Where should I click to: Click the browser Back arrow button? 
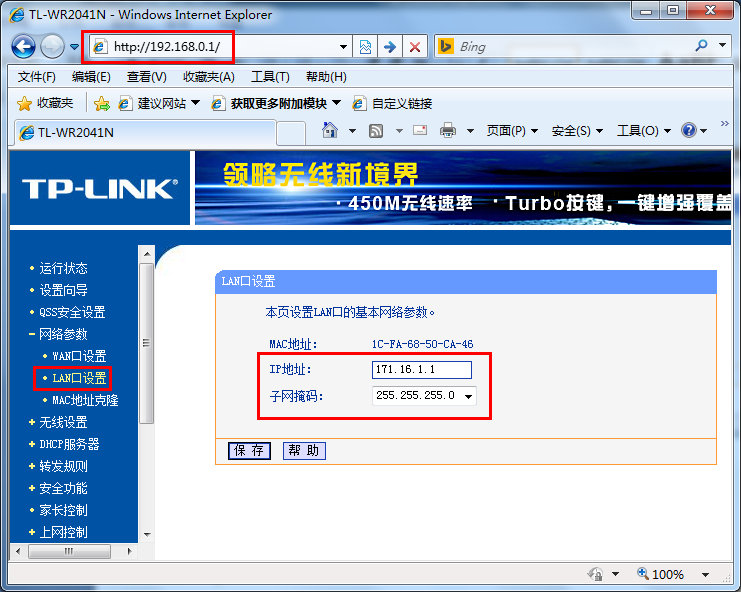[23, 46]
